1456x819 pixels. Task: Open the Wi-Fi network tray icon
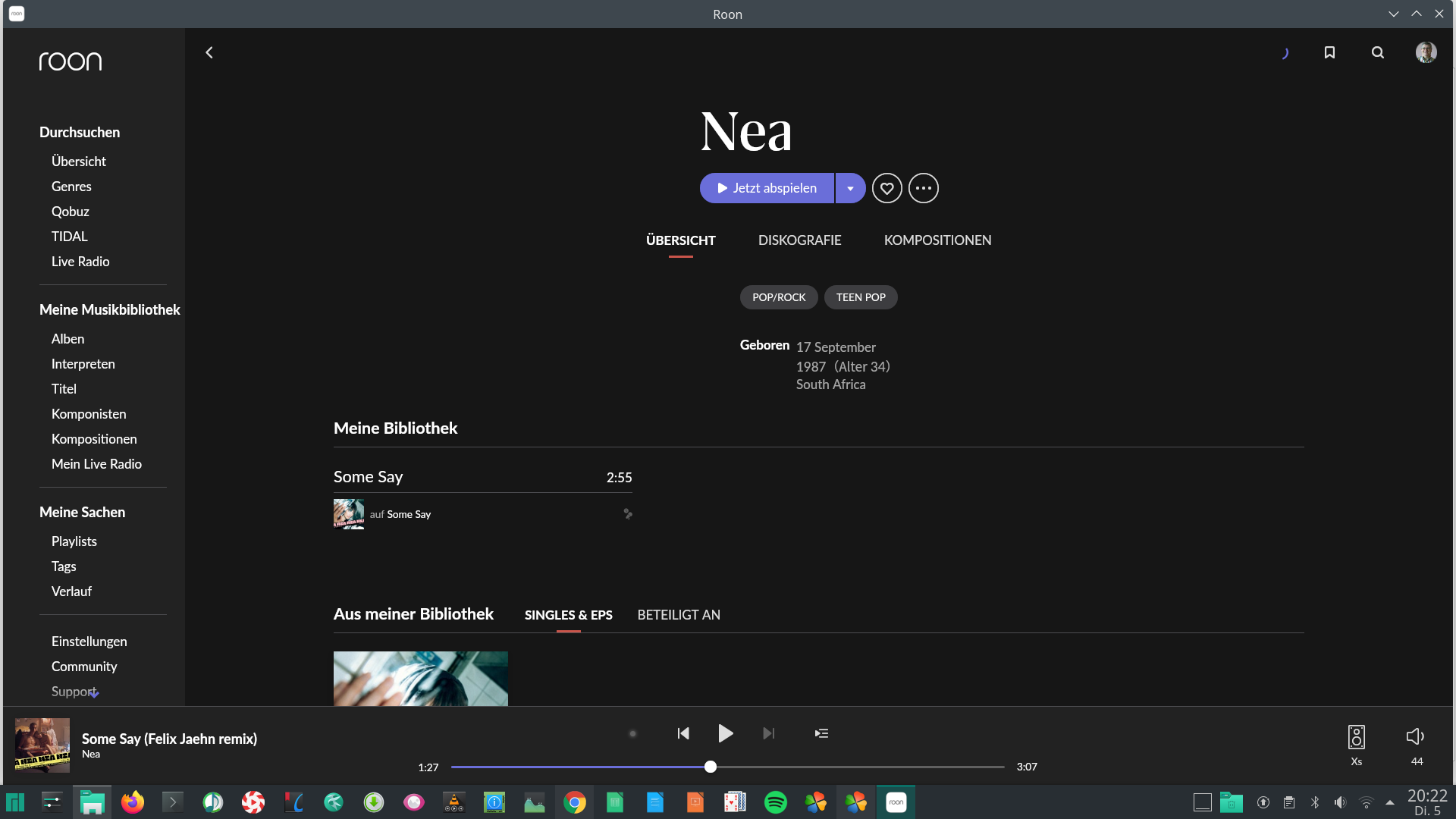(1367, 802)
